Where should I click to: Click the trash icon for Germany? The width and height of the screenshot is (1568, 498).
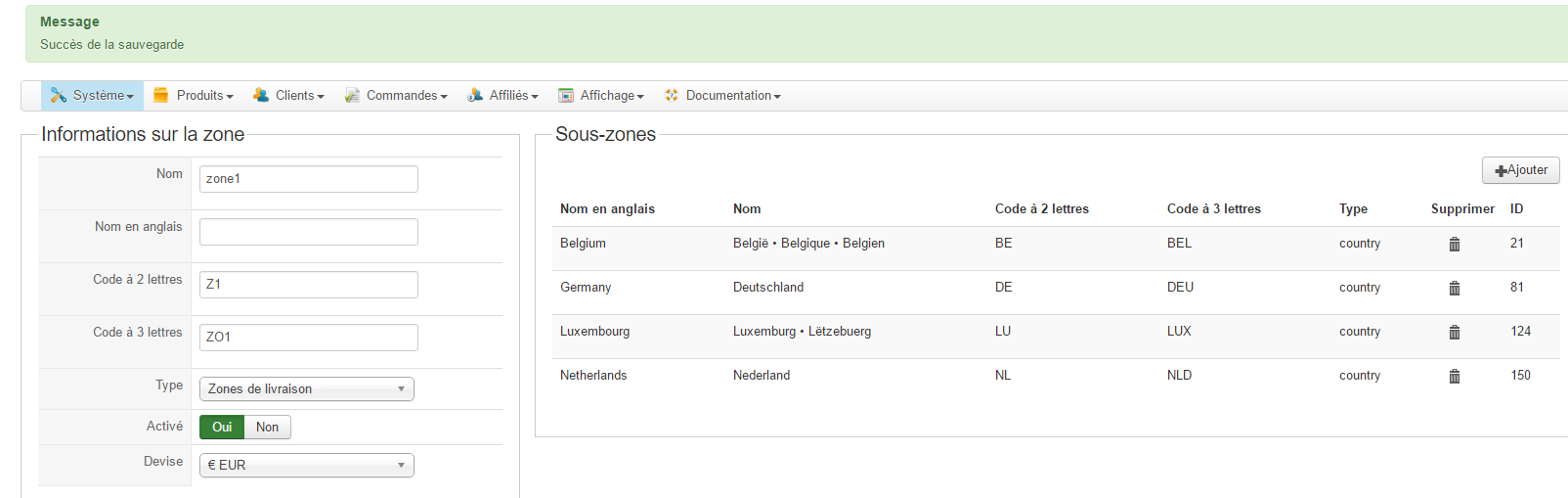(x=1454, y=288)
